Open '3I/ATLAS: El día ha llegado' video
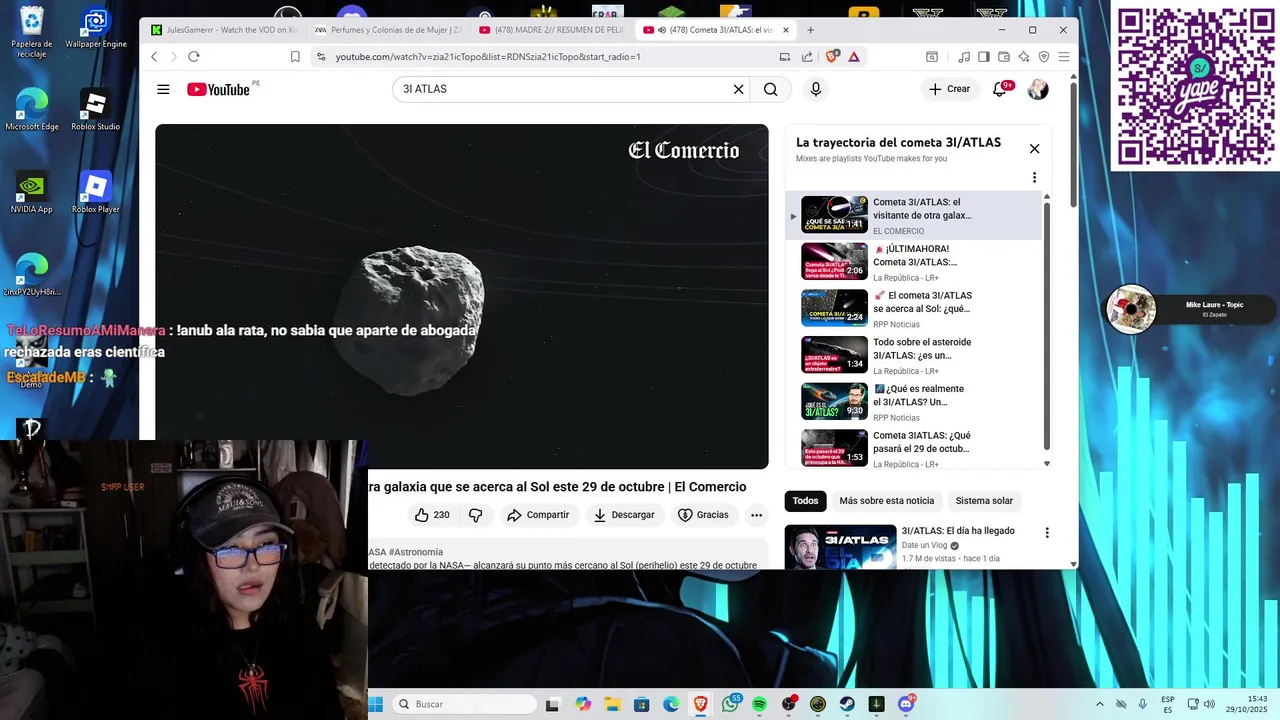This screenshot has width=1280, height=720. 958,531
